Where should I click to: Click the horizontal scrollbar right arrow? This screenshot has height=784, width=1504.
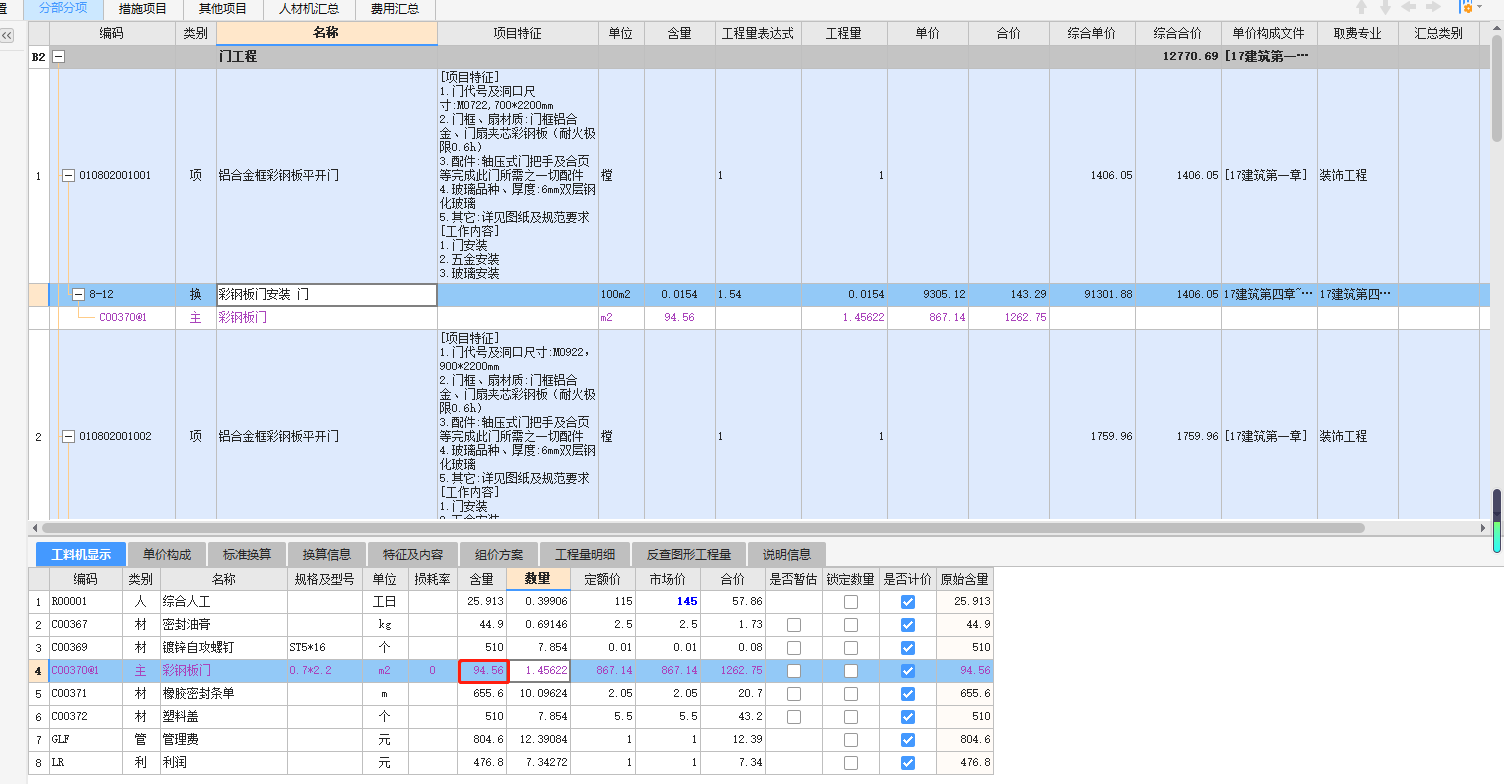1483,527
